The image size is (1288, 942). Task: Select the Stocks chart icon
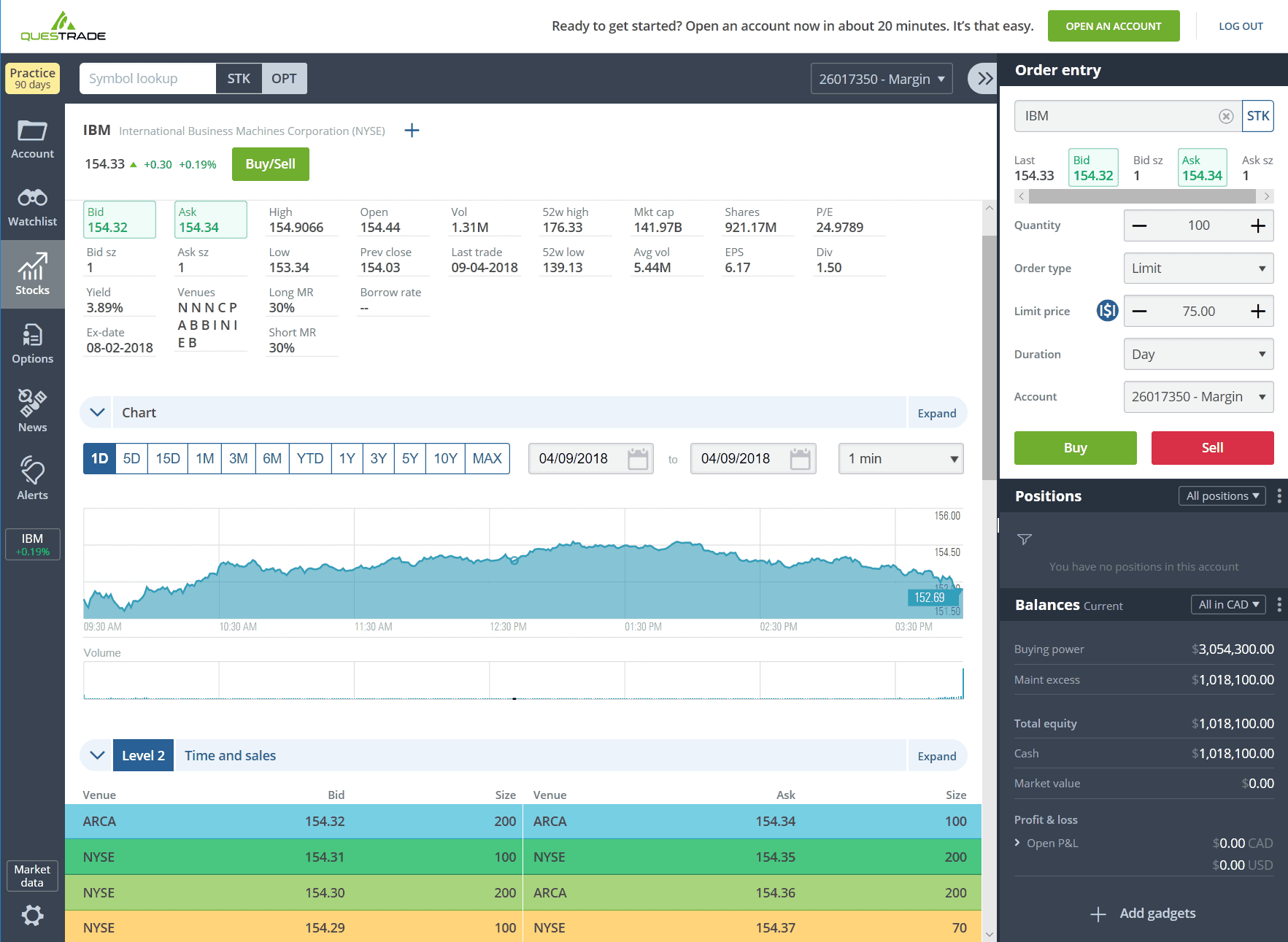[32, 266]
